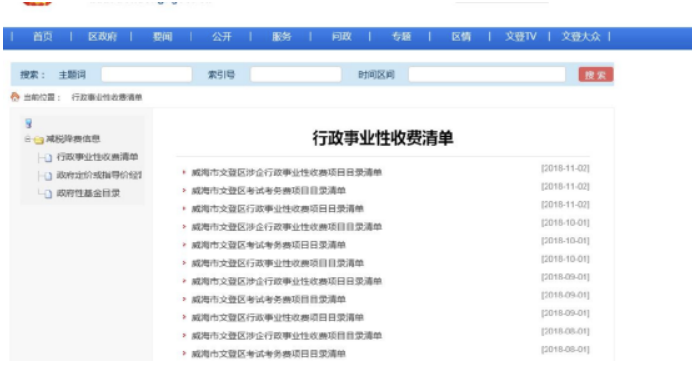Click the red 搜索 button

pos(596,75)
